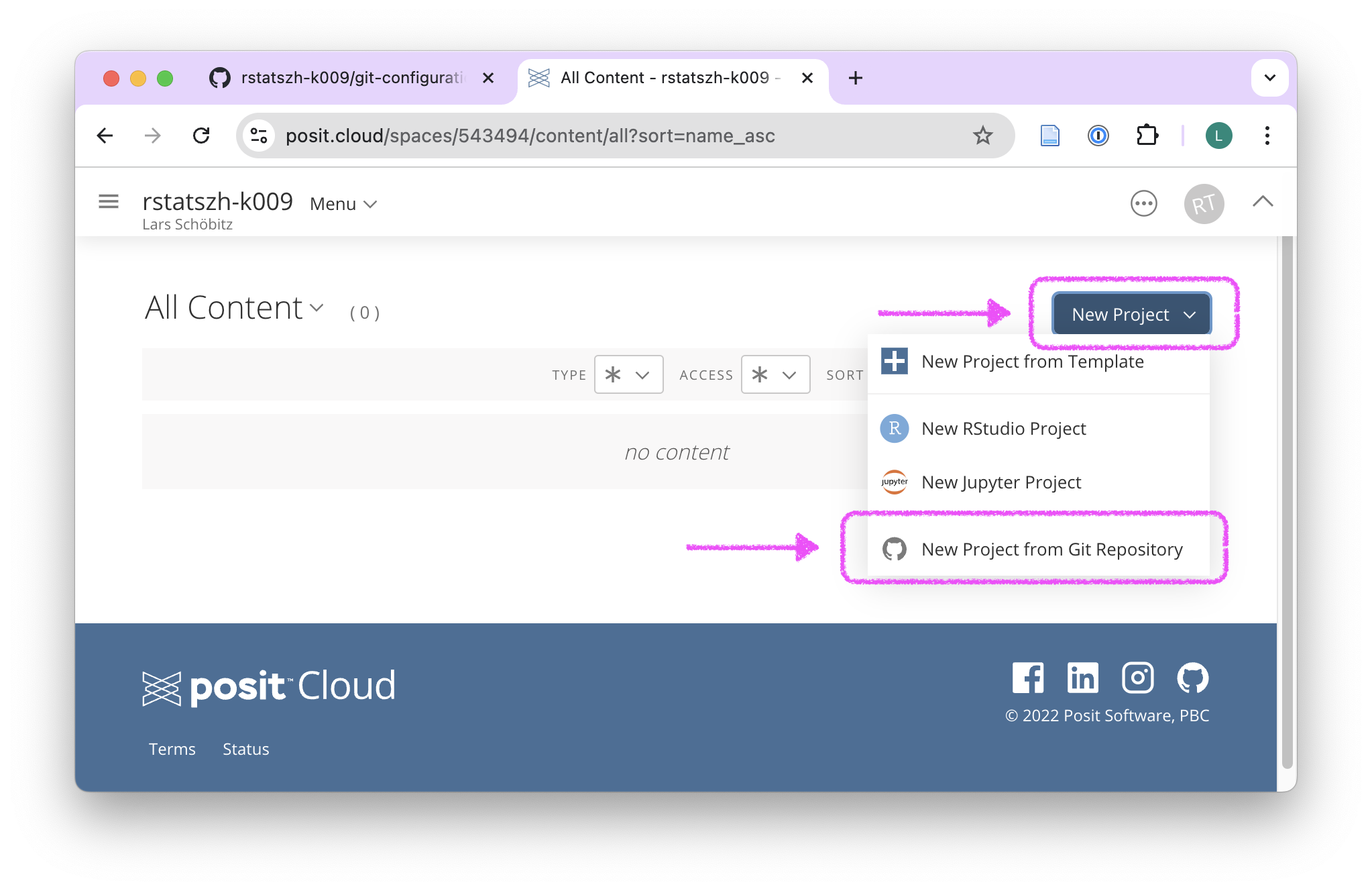Open Posit LinkedIn page icon
Image resolution: width=1372 pixels, height=891 pixels.
coord(1083,678)
